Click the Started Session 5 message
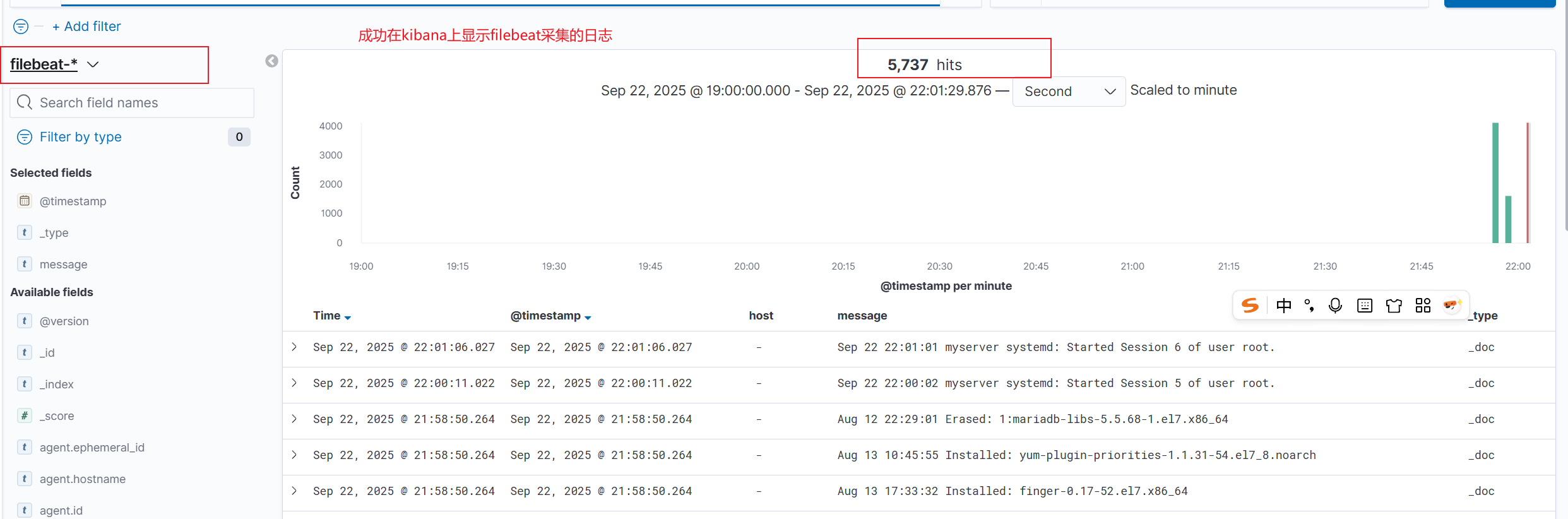Image resolution: width=1568 pixels, height=519 pixels. click(x=1056, y=383)
